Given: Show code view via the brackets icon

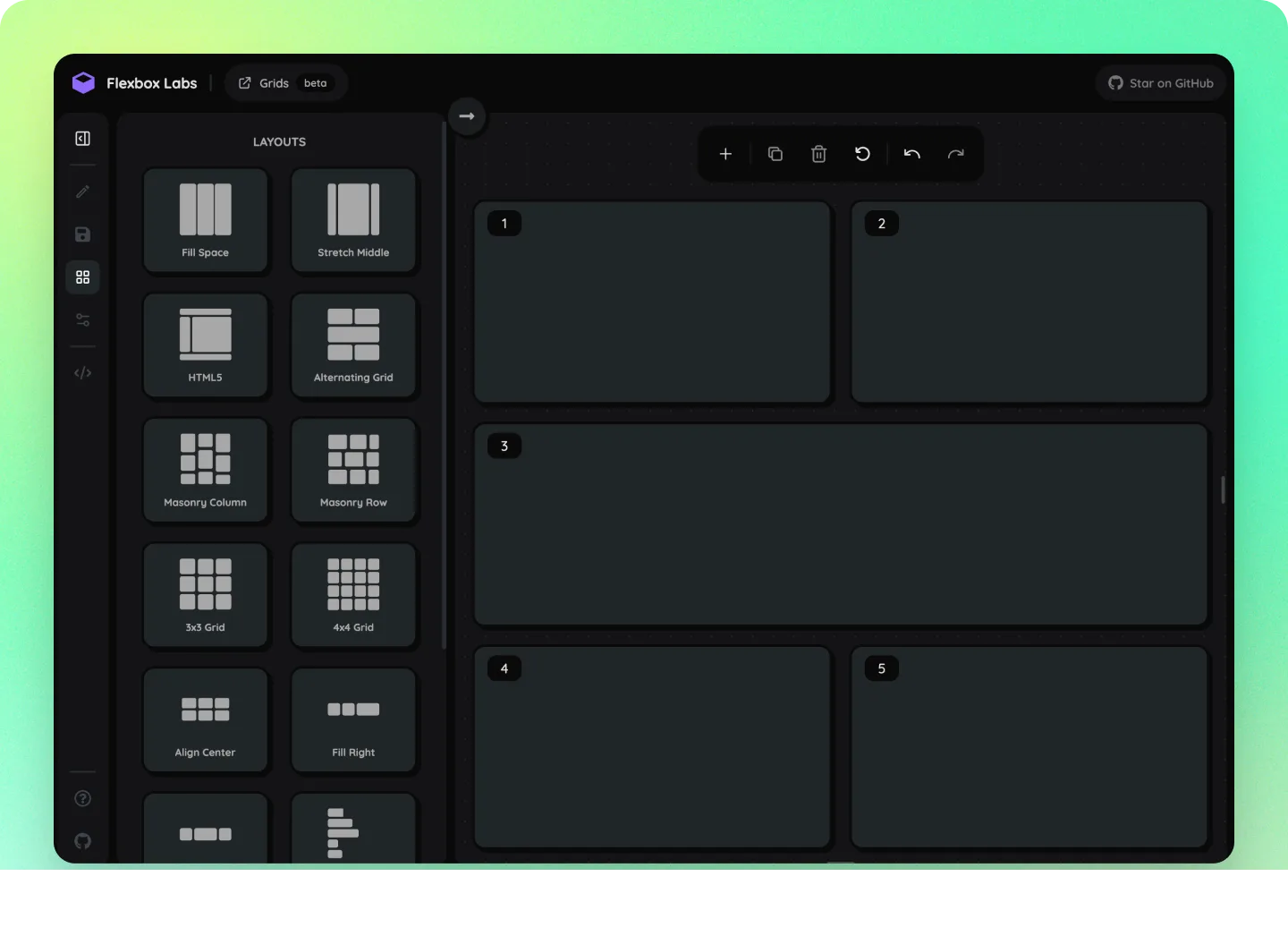Looking at the screenshot, I should pos(82,373).
